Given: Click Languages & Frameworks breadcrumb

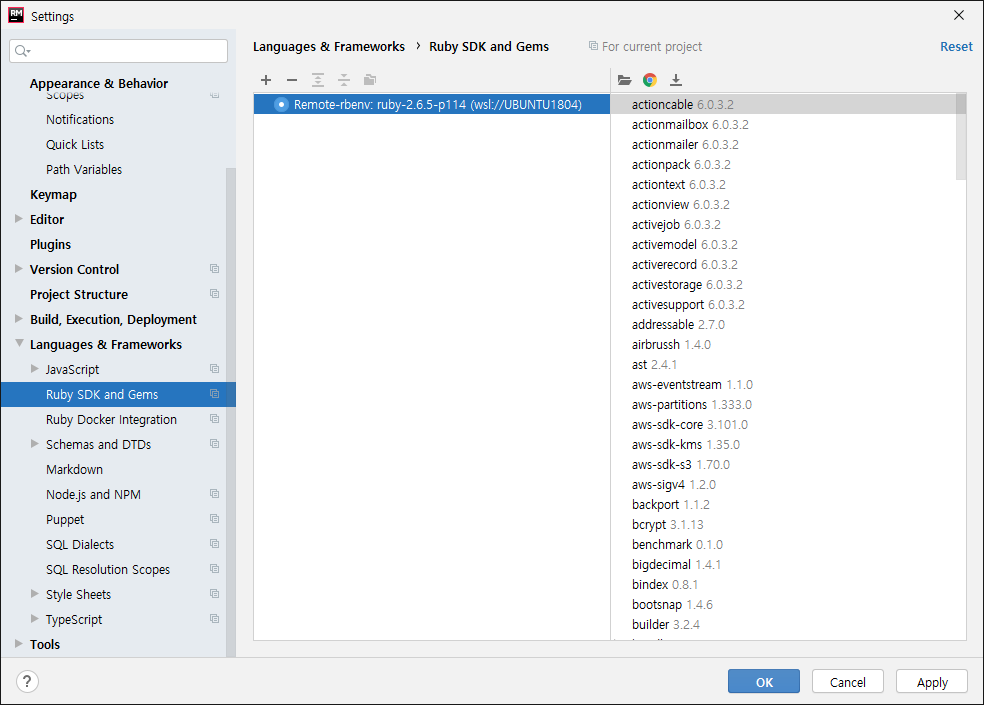Looking at the screenshot, I should [x=329, y=46].
